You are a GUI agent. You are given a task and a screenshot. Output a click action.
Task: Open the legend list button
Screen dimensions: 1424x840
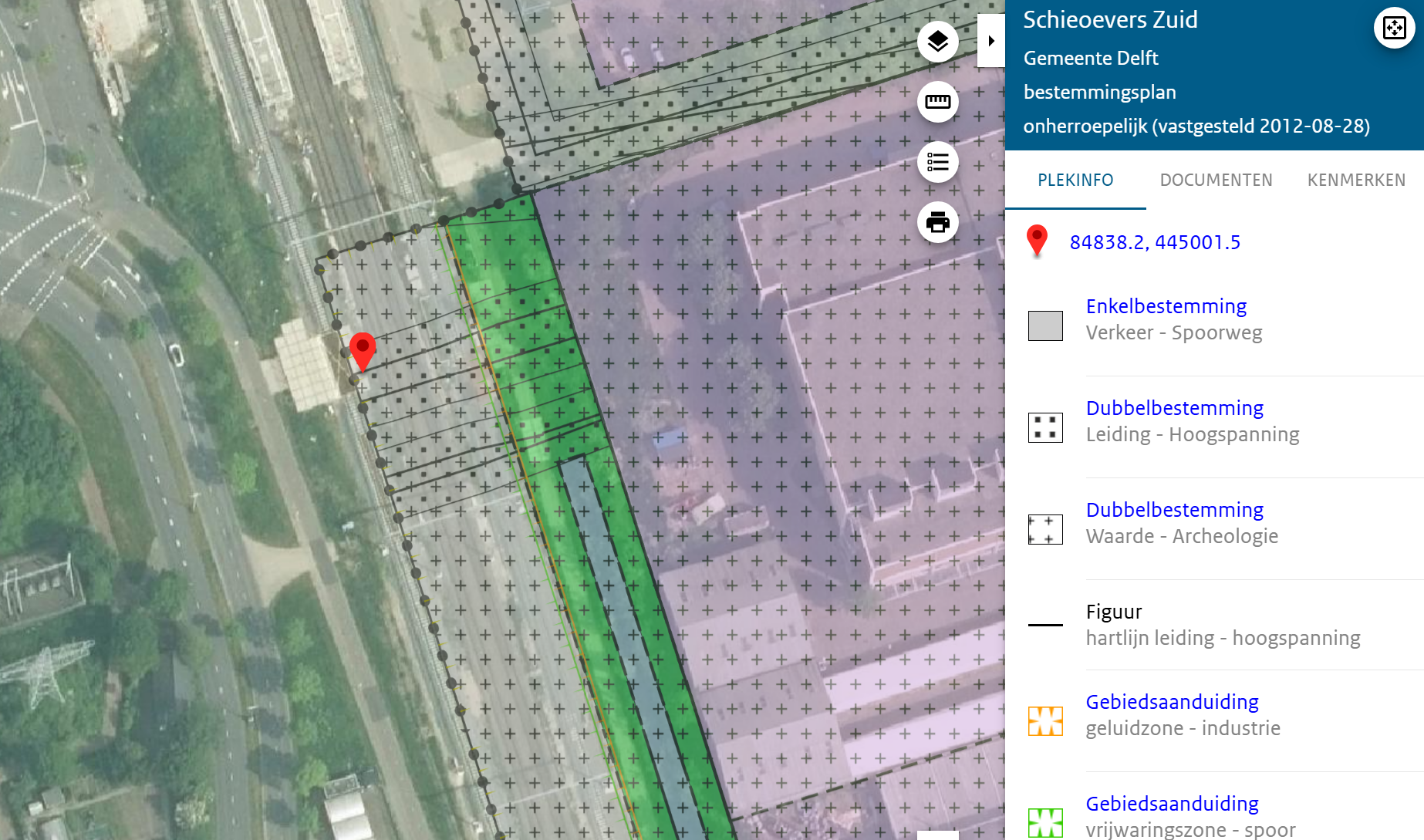pyautogui.click(x=937, y=162)
